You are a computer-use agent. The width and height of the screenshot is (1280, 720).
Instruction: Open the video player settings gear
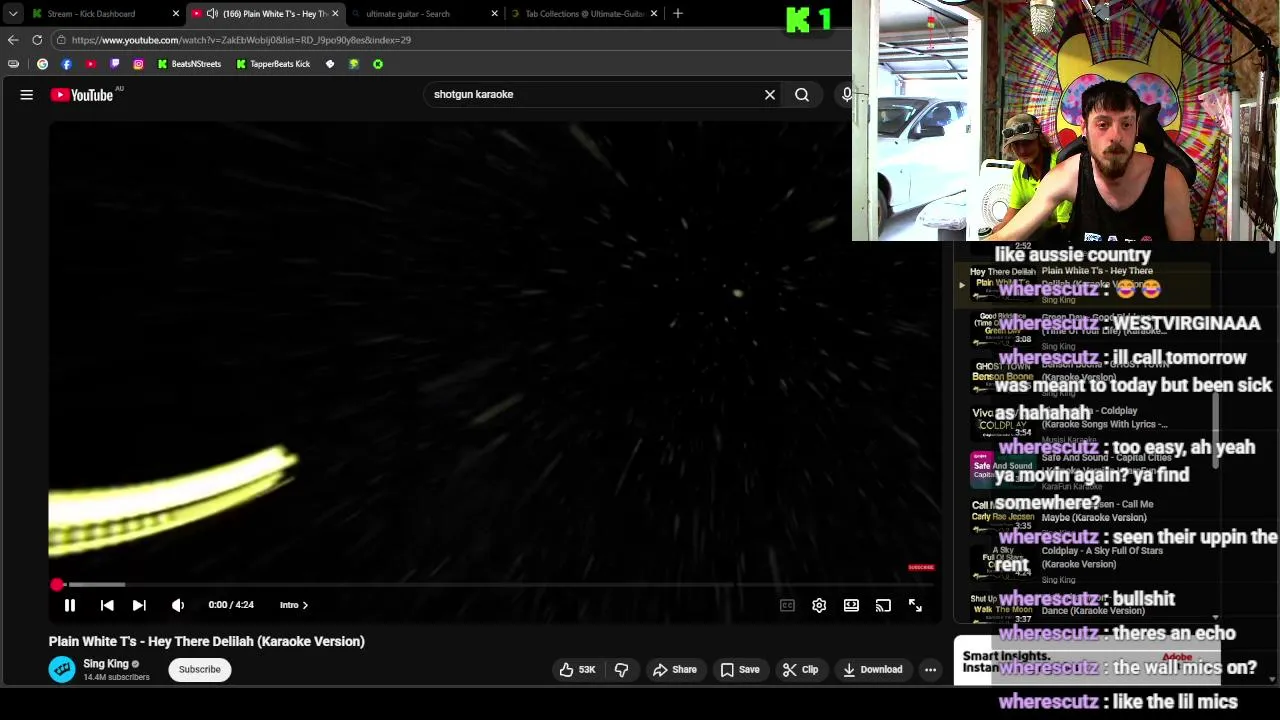(819, 605)
